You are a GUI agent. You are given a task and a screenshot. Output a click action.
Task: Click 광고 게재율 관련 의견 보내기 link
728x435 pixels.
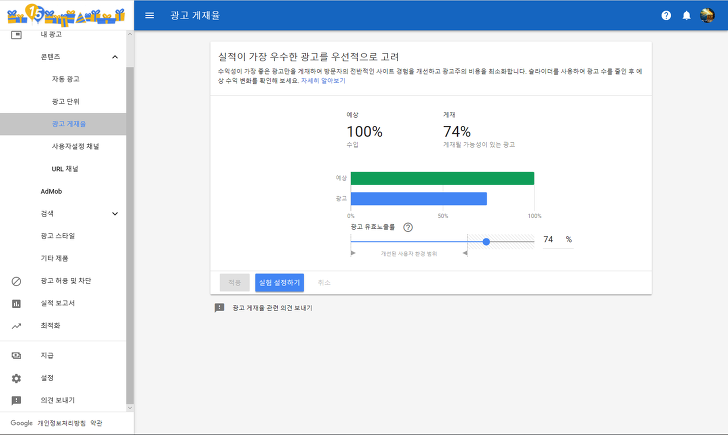click(273, 308)
